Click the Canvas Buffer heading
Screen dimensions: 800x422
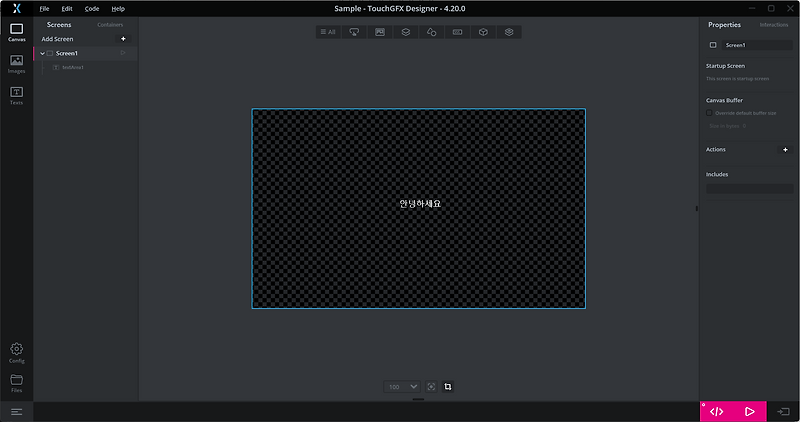[724, 101]
